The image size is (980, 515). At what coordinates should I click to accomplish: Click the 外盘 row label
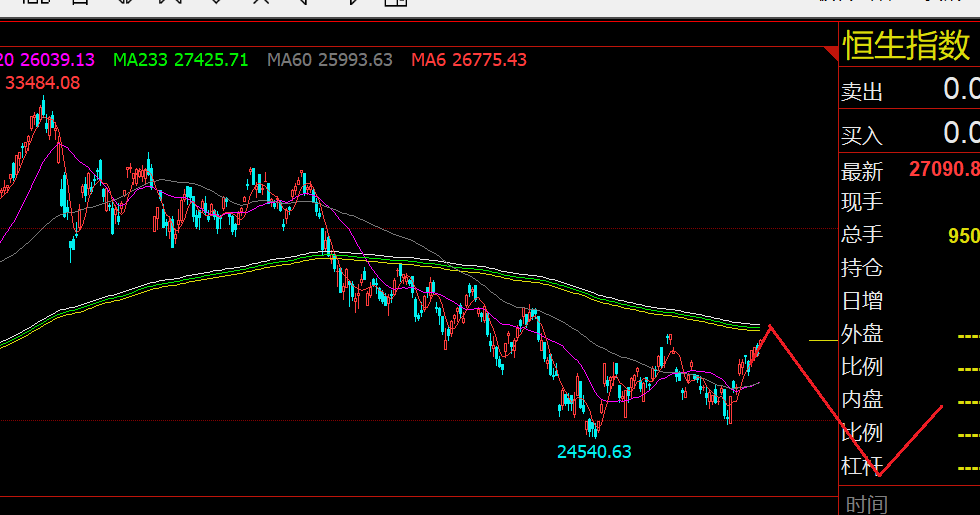pos(862,334)
